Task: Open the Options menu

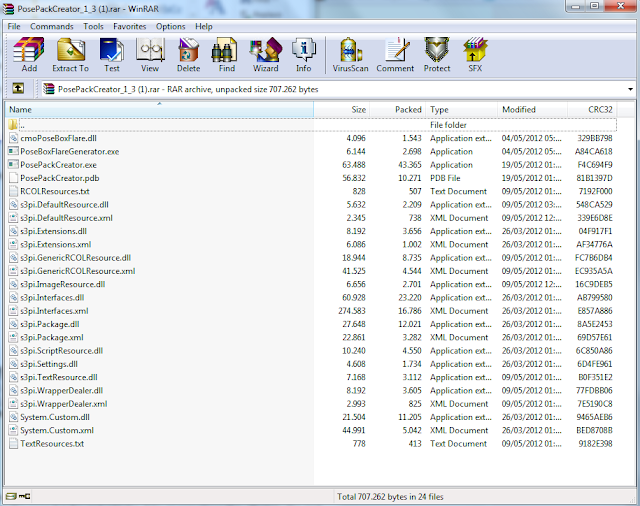Action: 171,27
